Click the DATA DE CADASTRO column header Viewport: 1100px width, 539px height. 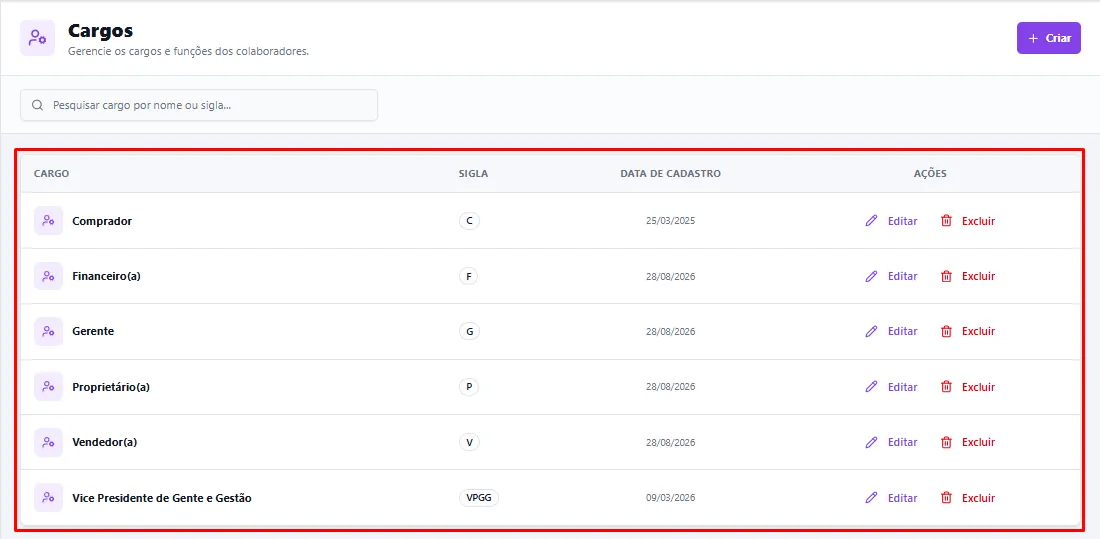[x=671, y=173]
